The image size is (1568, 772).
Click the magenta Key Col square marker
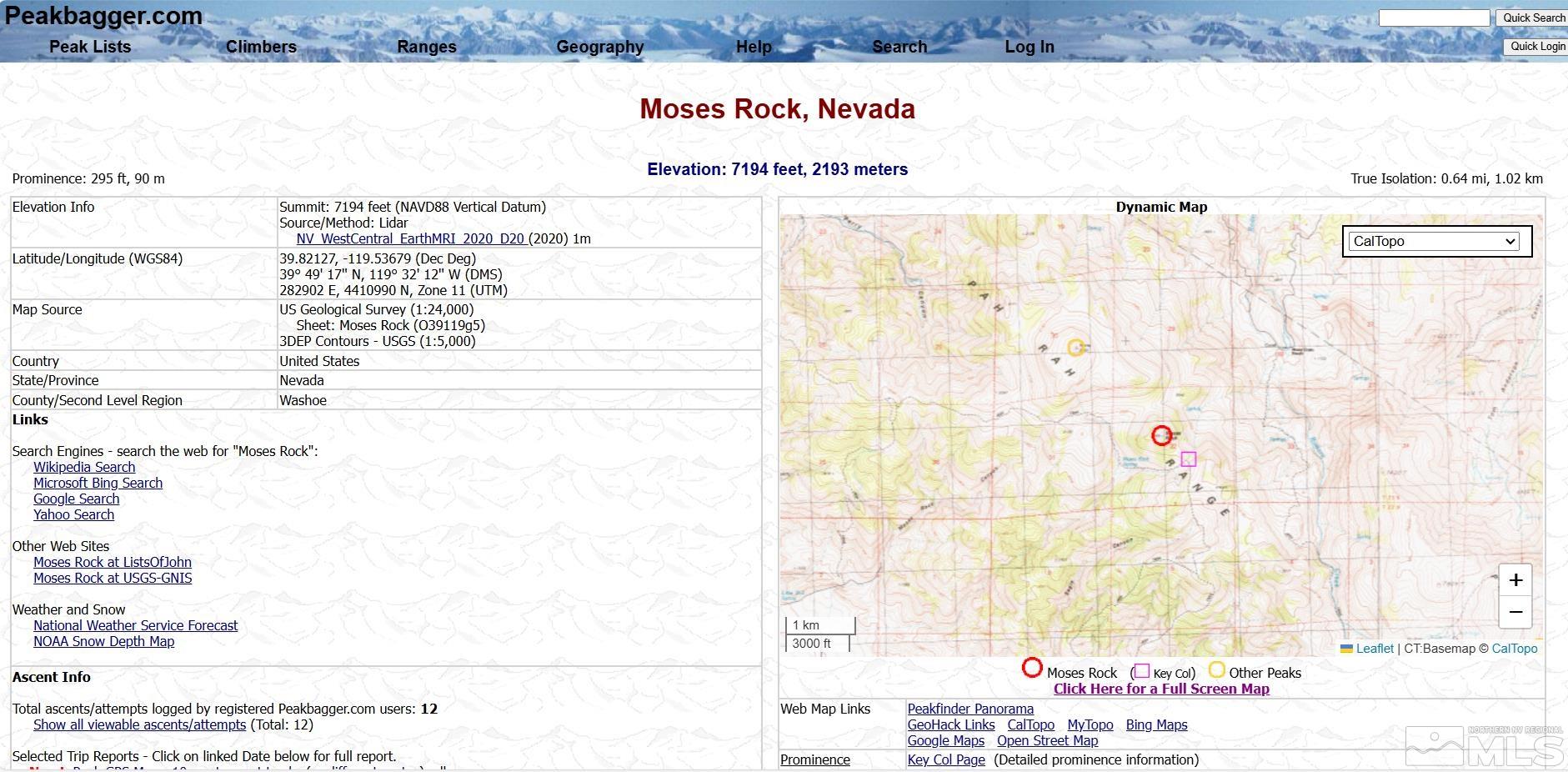click(x=1189, y=459)
